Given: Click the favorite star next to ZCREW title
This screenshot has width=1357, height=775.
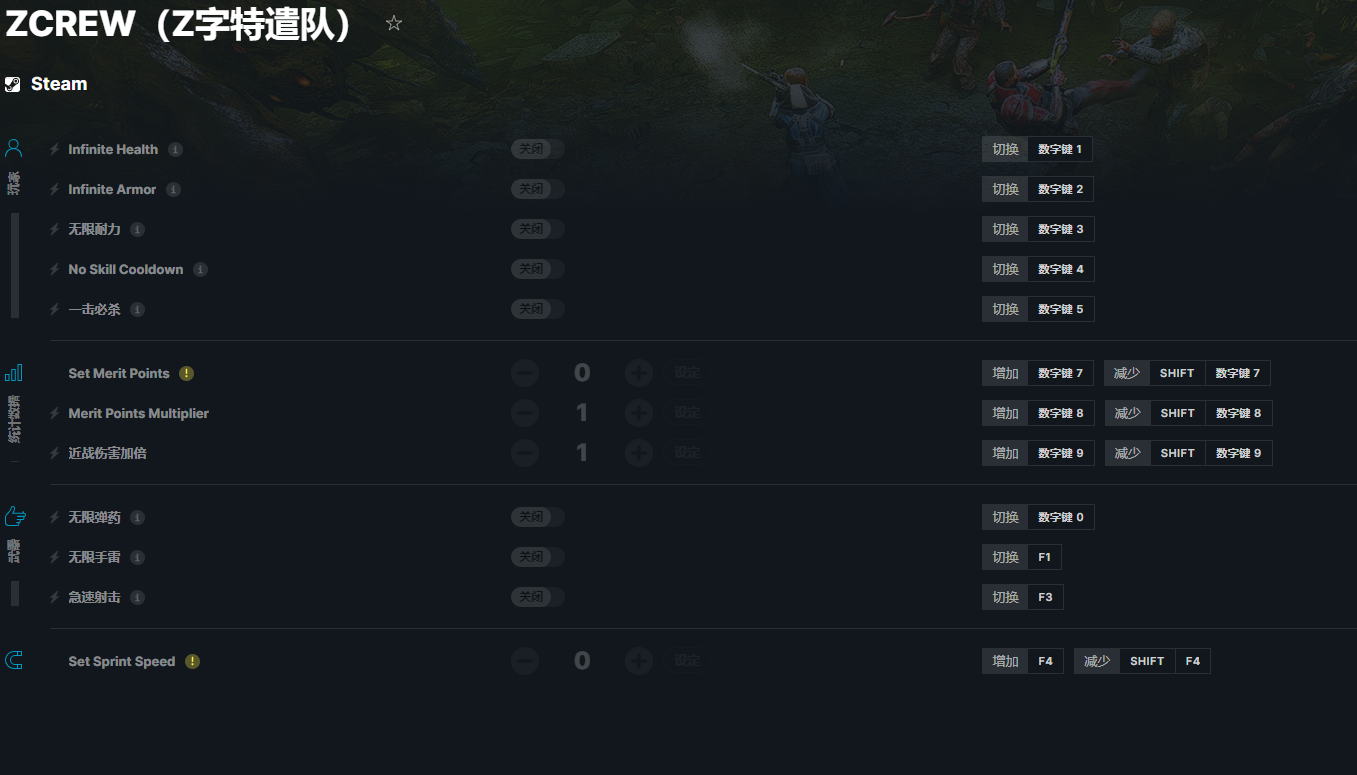Looking at the screenshot, I should click(x=394, y=23).
